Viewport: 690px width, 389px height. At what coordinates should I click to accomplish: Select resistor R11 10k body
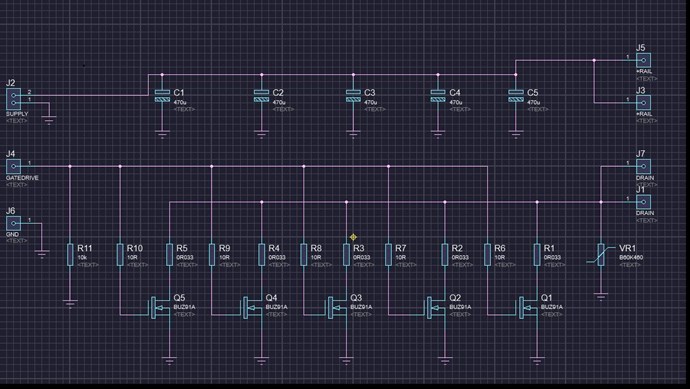tap(70, 255)
